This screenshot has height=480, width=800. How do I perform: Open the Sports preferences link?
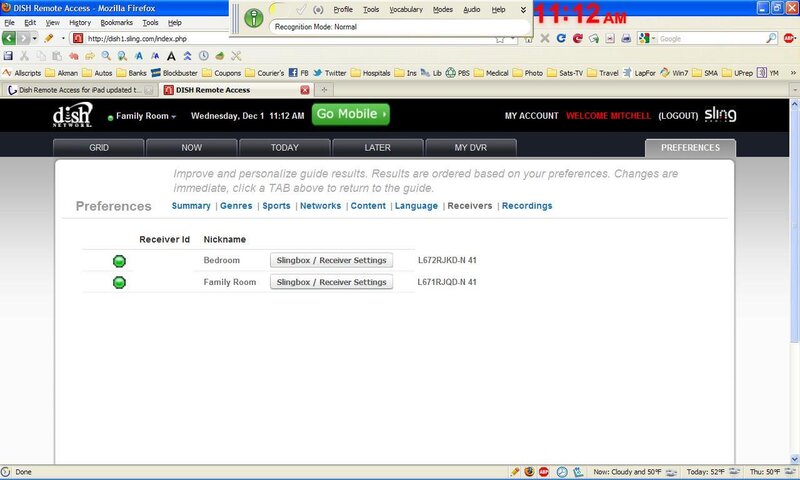[x=277, y=206]
